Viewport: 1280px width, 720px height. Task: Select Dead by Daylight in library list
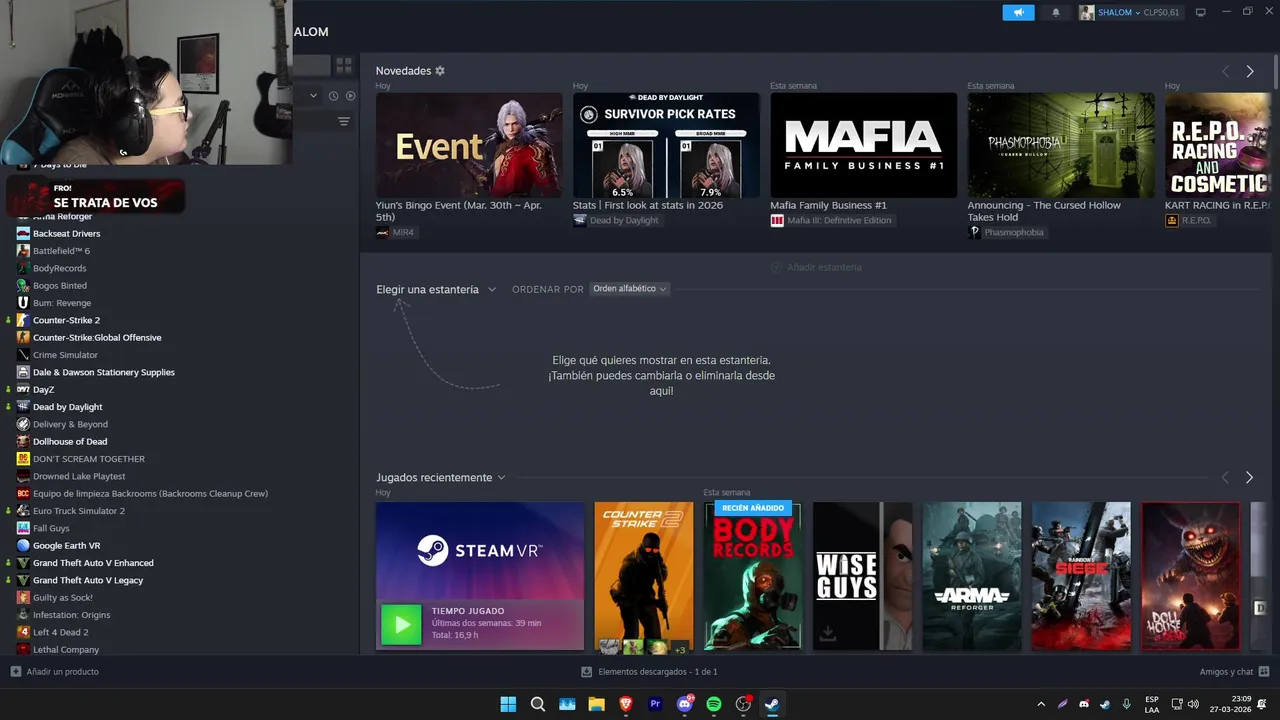(67, 407)
